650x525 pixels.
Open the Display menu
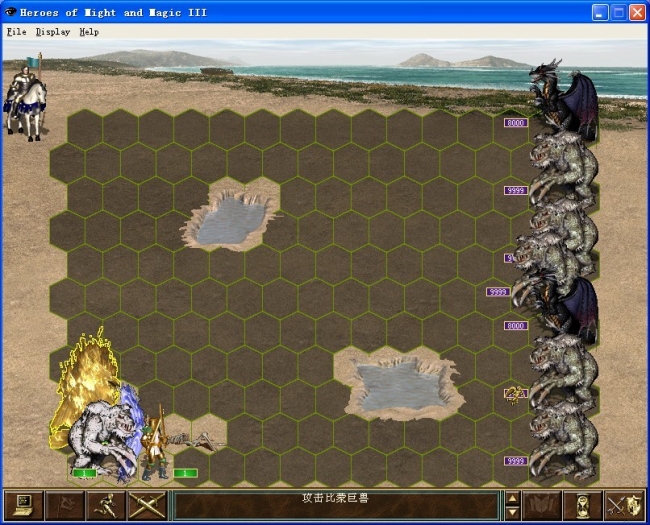pyautogui.click(x=53, y=32)
